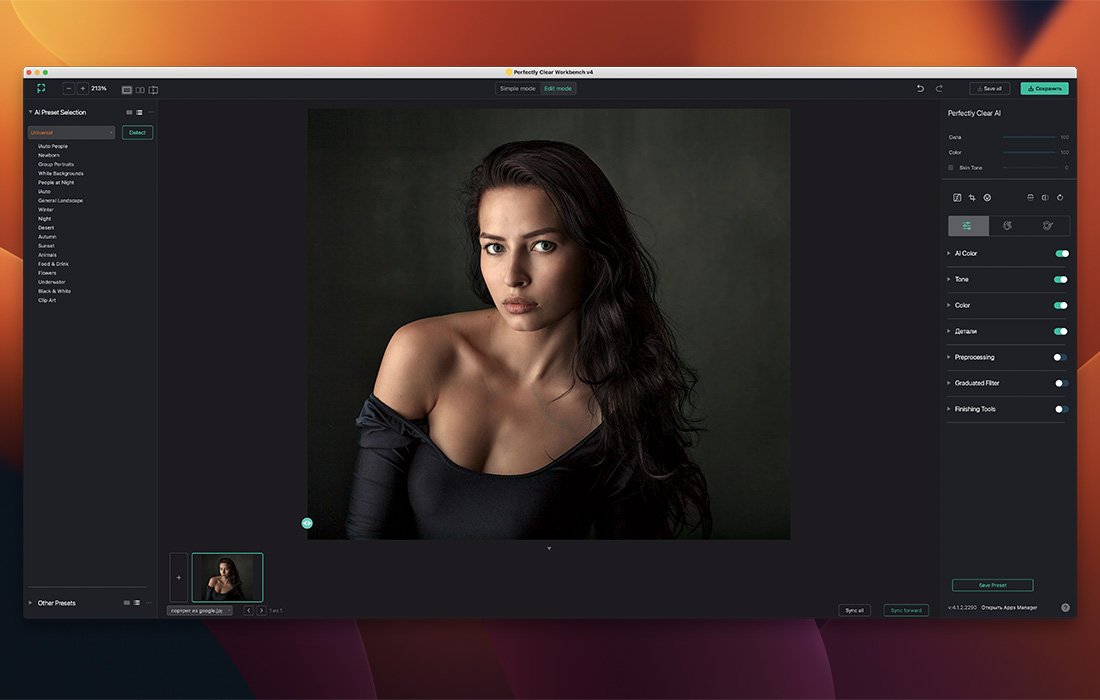Click the zoom out minus button
This screenshot has width=1100, height=700.
click(69, 89)
